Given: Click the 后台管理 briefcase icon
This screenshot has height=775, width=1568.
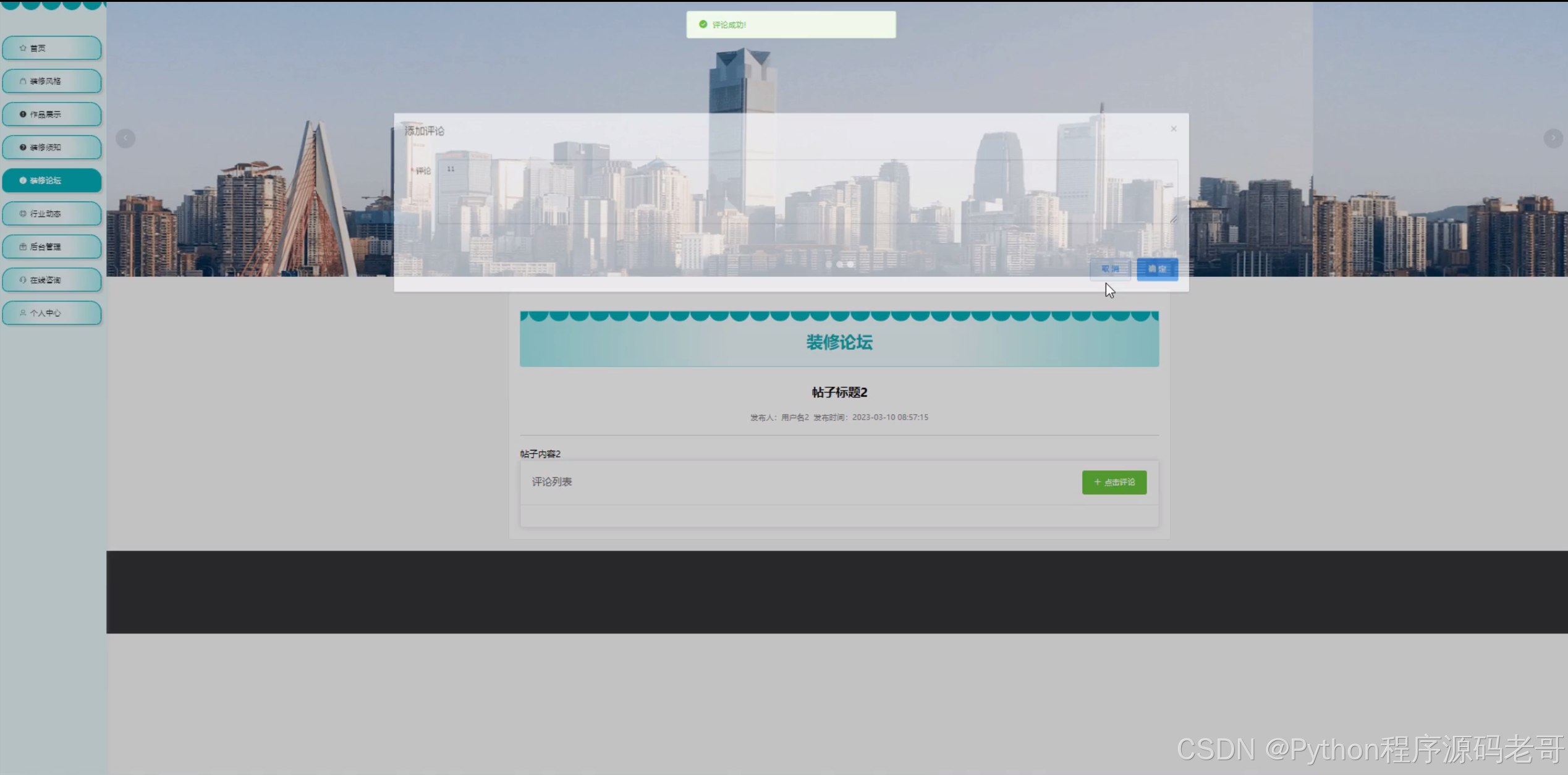Looking at the screenshot, I should click(x=23, y=247).
